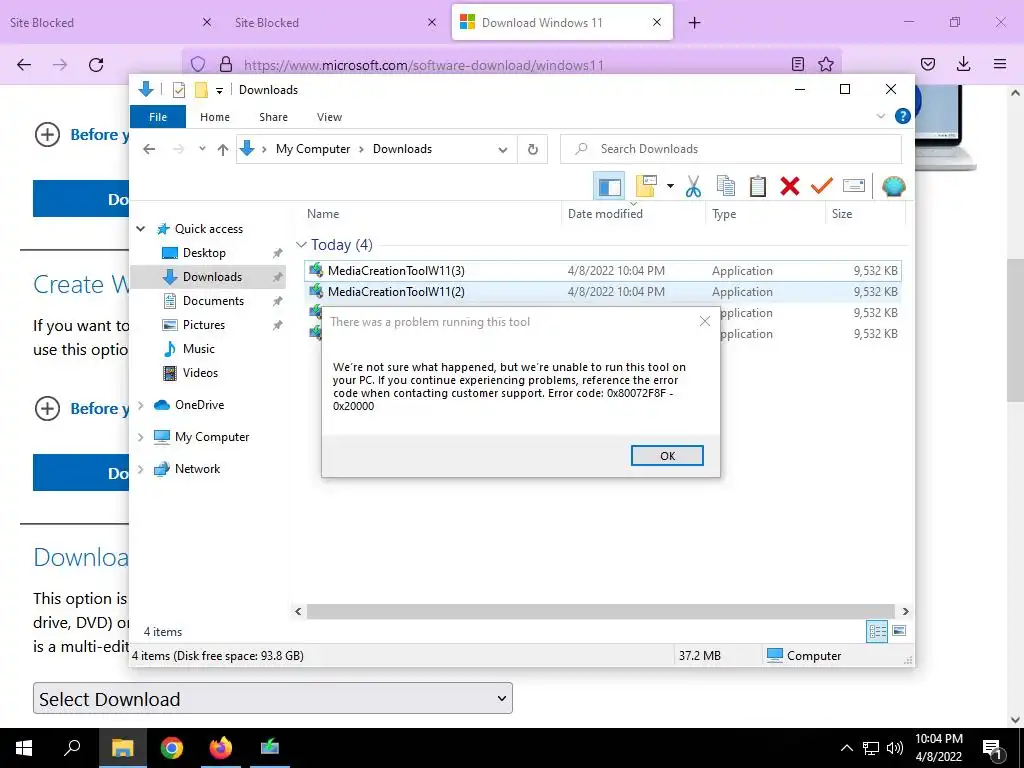Image resolution: width=1024 pixels, height=768 pixels.
Task: Click the Save to Pocket icon
Action: (x=927, y=64)
